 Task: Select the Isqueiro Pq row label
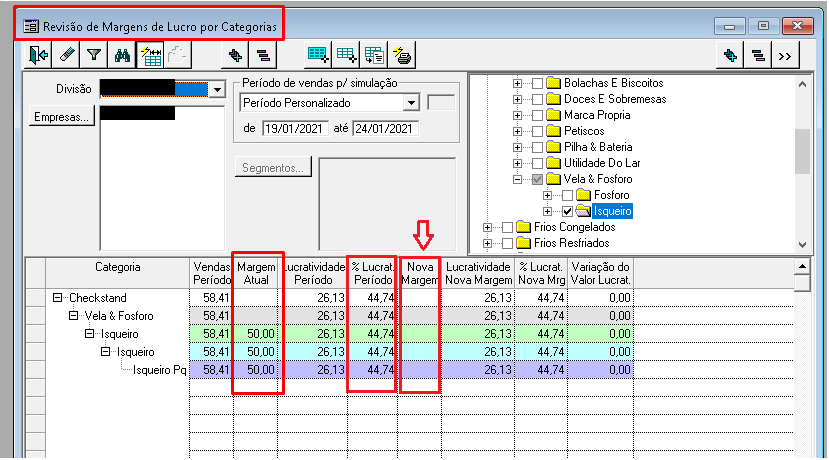click(160, 370)
